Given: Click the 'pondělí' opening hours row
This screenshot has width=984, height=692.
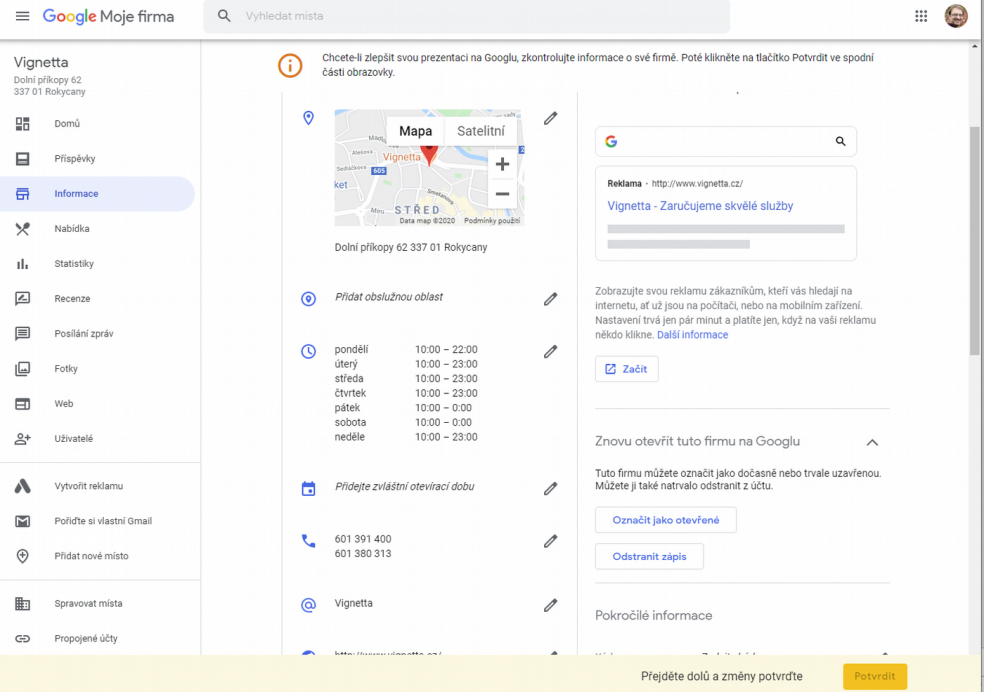Looking at the screenshot, I should coord(406,349).
